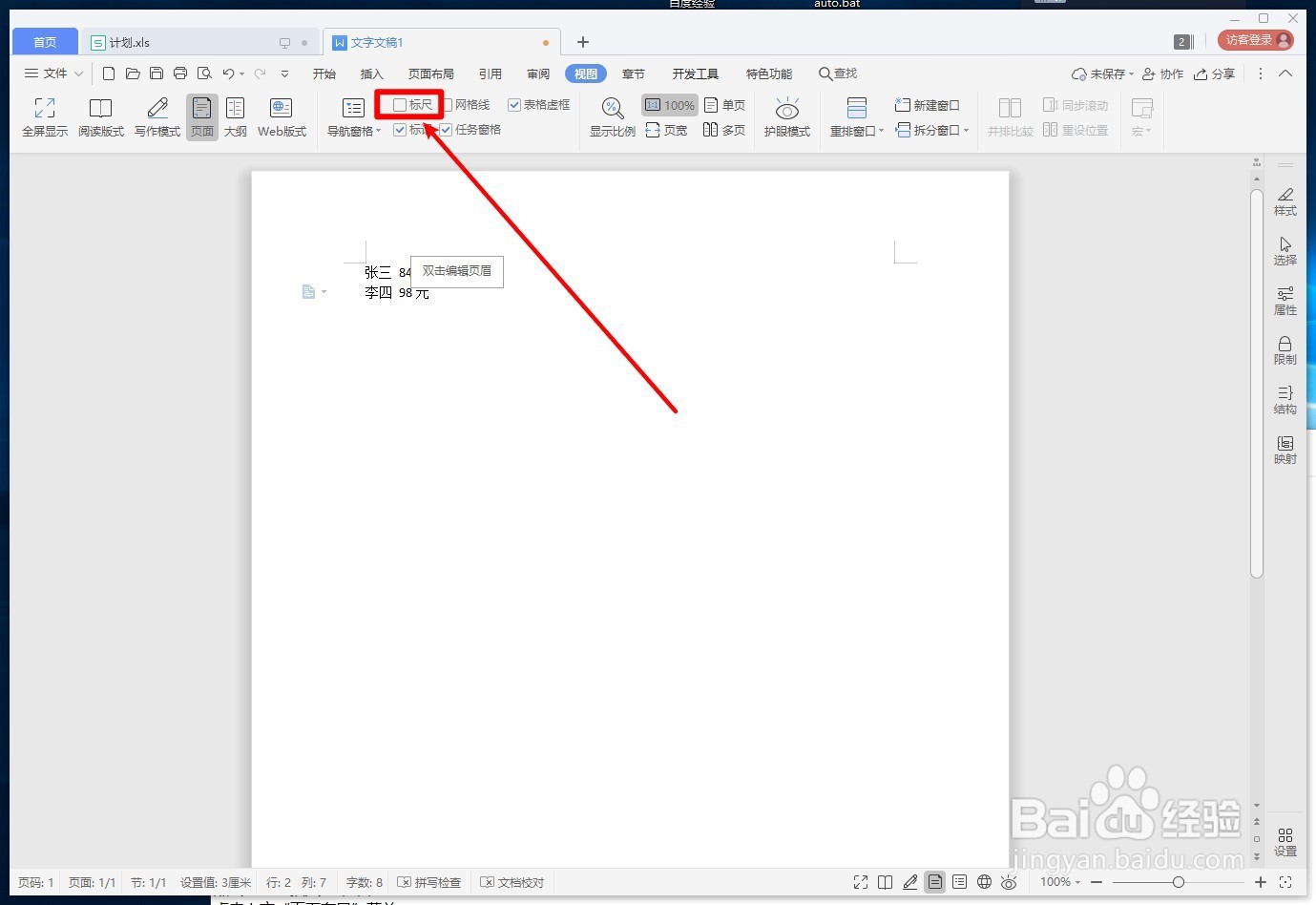Show multiple pages (多页)

(724, 130)
